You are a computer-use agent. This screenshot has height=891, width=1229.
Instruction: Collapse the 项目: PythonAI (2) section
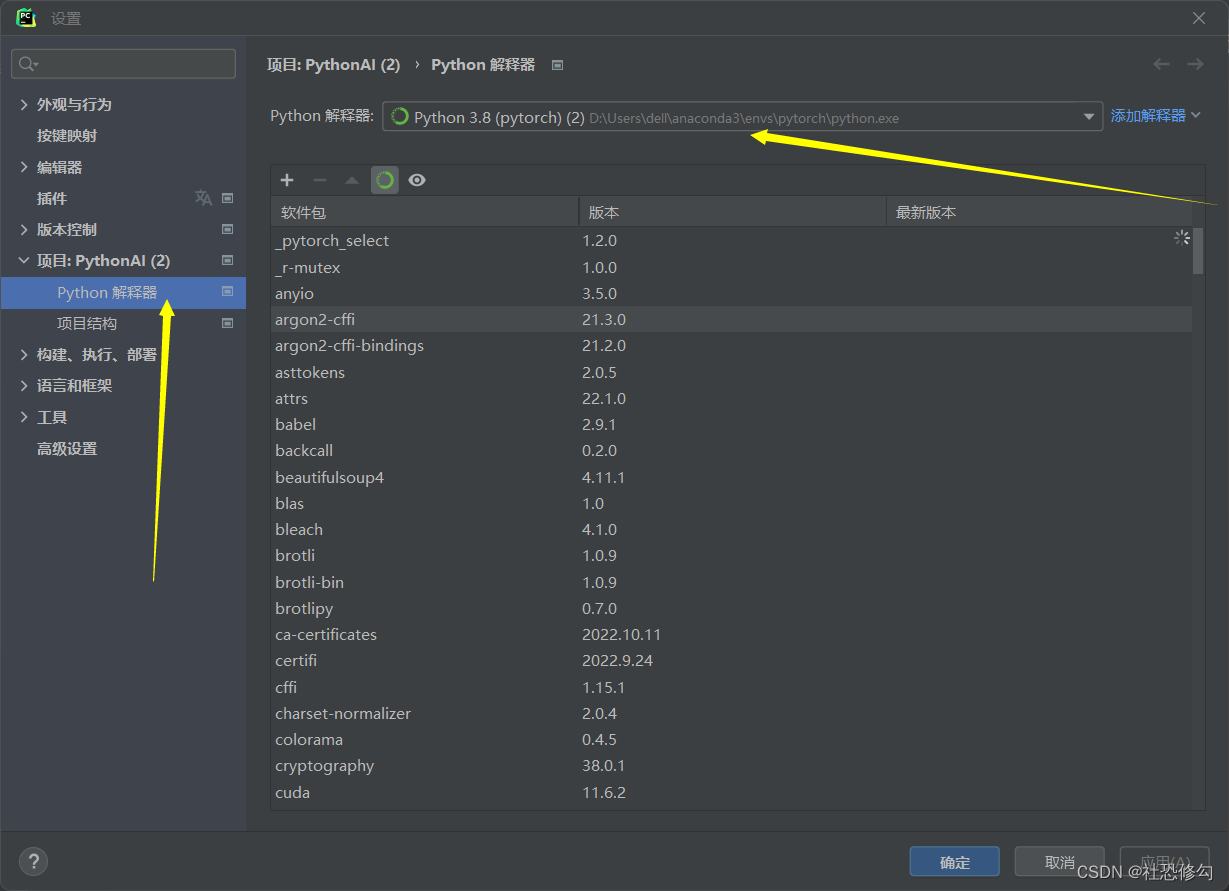(23, 260)
